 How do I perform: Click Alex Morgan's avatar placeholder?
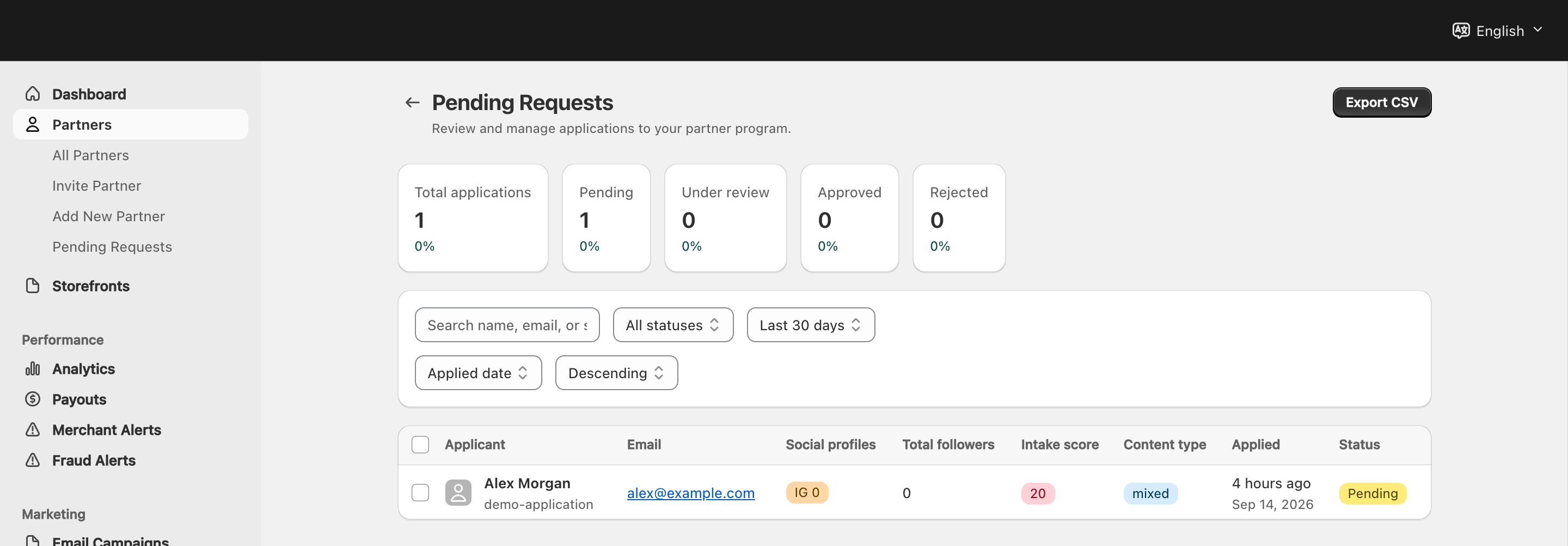coord(458,493)
